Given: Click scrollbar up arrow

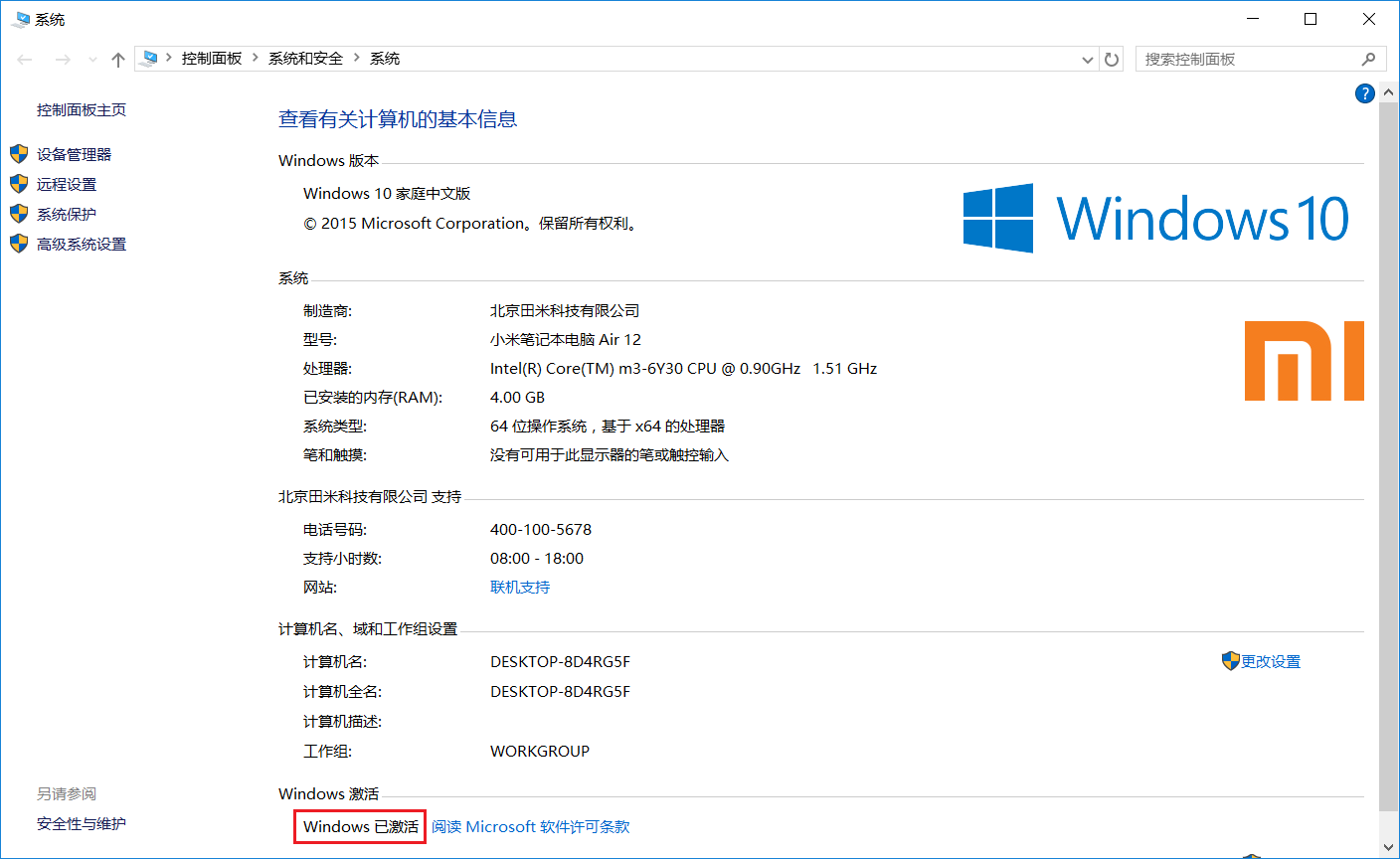Looking at the screenshot, I should pyautogui.click(x=1389, y=91).
